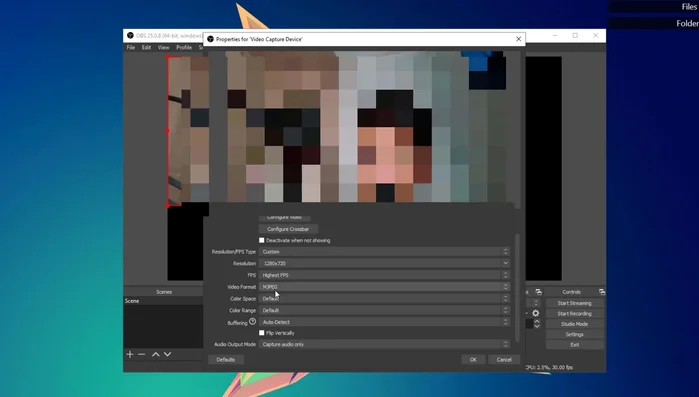Expand the Color Range dropdown
The width and height of the screenshot is (699, 397).
tap(384, 310)
